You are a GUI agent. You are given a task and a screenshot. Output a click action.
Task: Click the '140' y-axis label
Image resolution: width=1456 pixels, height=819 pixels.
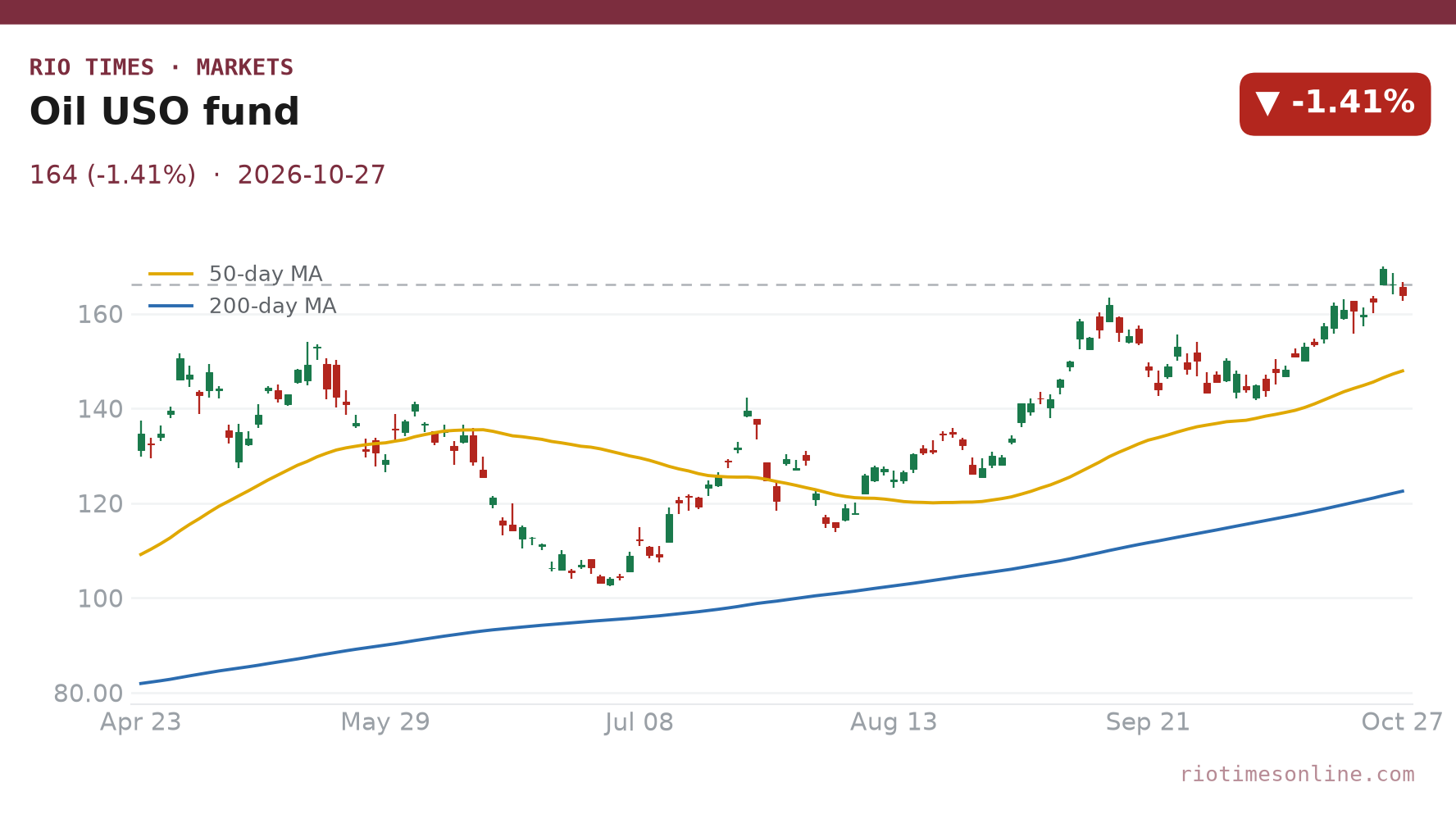(x=100, y=409)
